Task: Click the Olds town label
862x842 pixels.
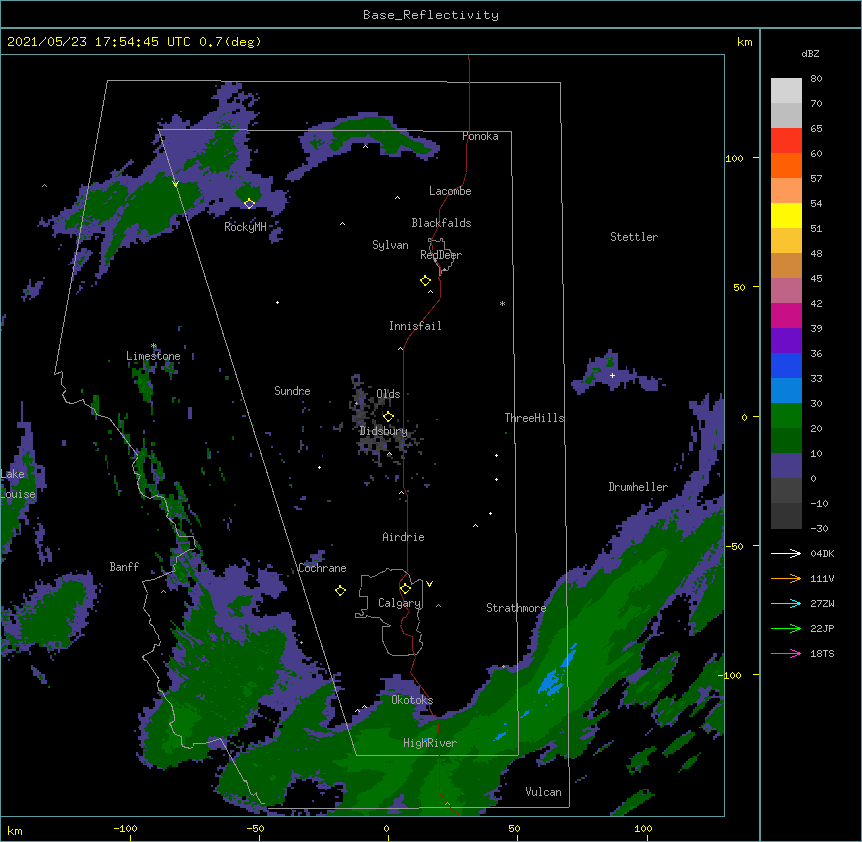Action: pos(388,394)
